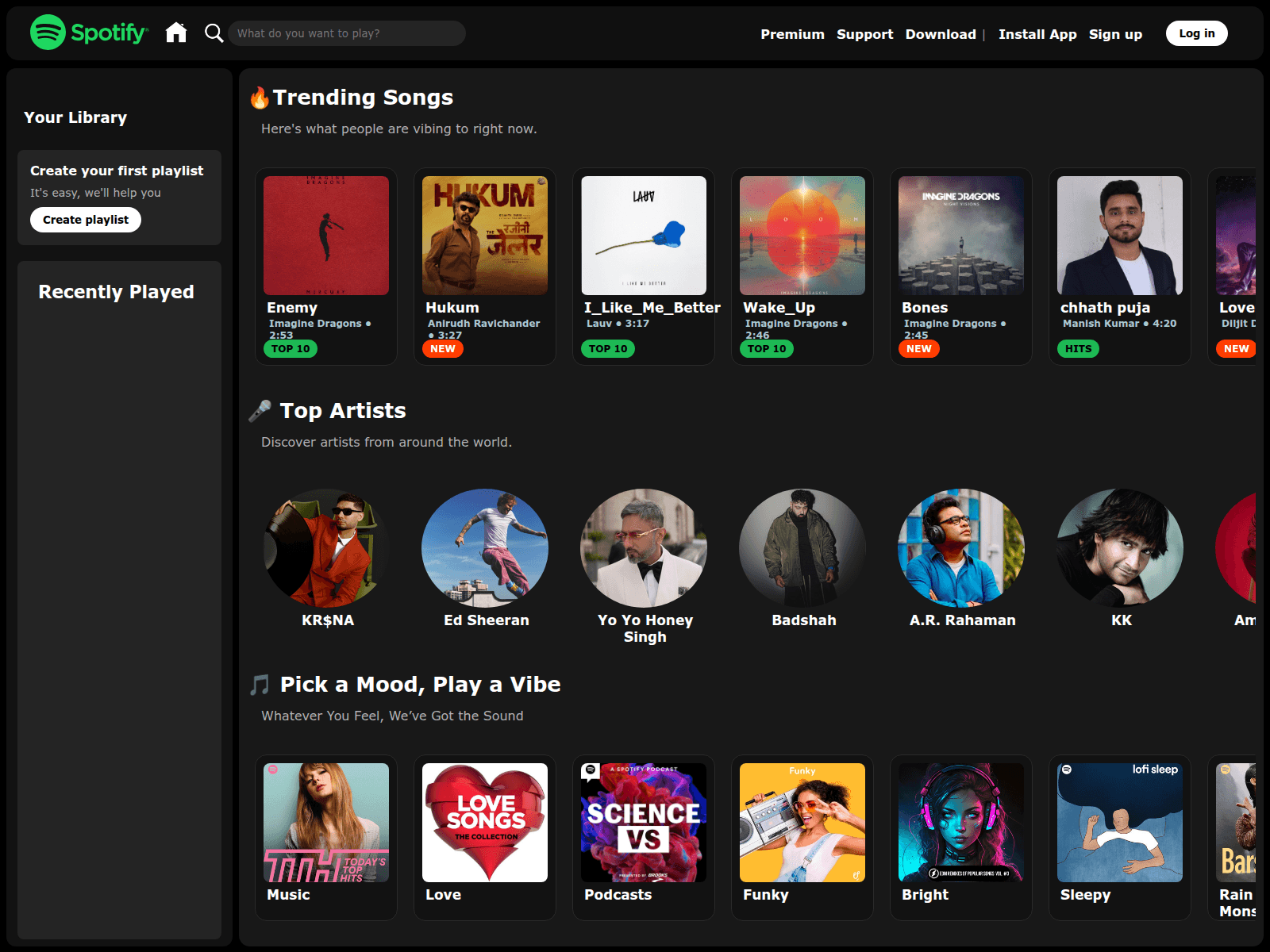The height and width of the screenshot is (952, 1270).
Task: Open the Ed Sheeran artist profile
Action: pos(485,547)
